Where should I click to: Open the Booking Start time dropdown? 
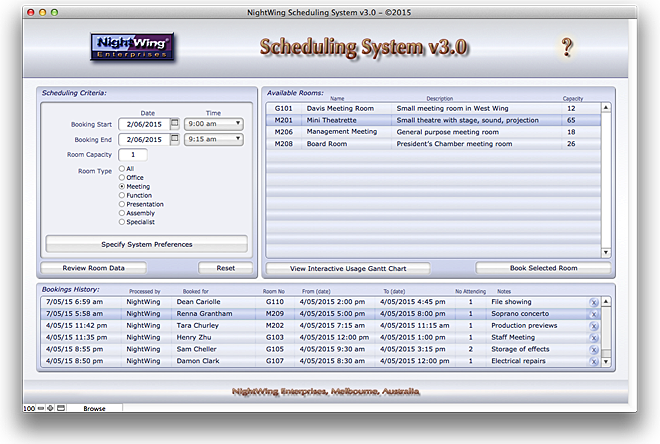[214, 124]
